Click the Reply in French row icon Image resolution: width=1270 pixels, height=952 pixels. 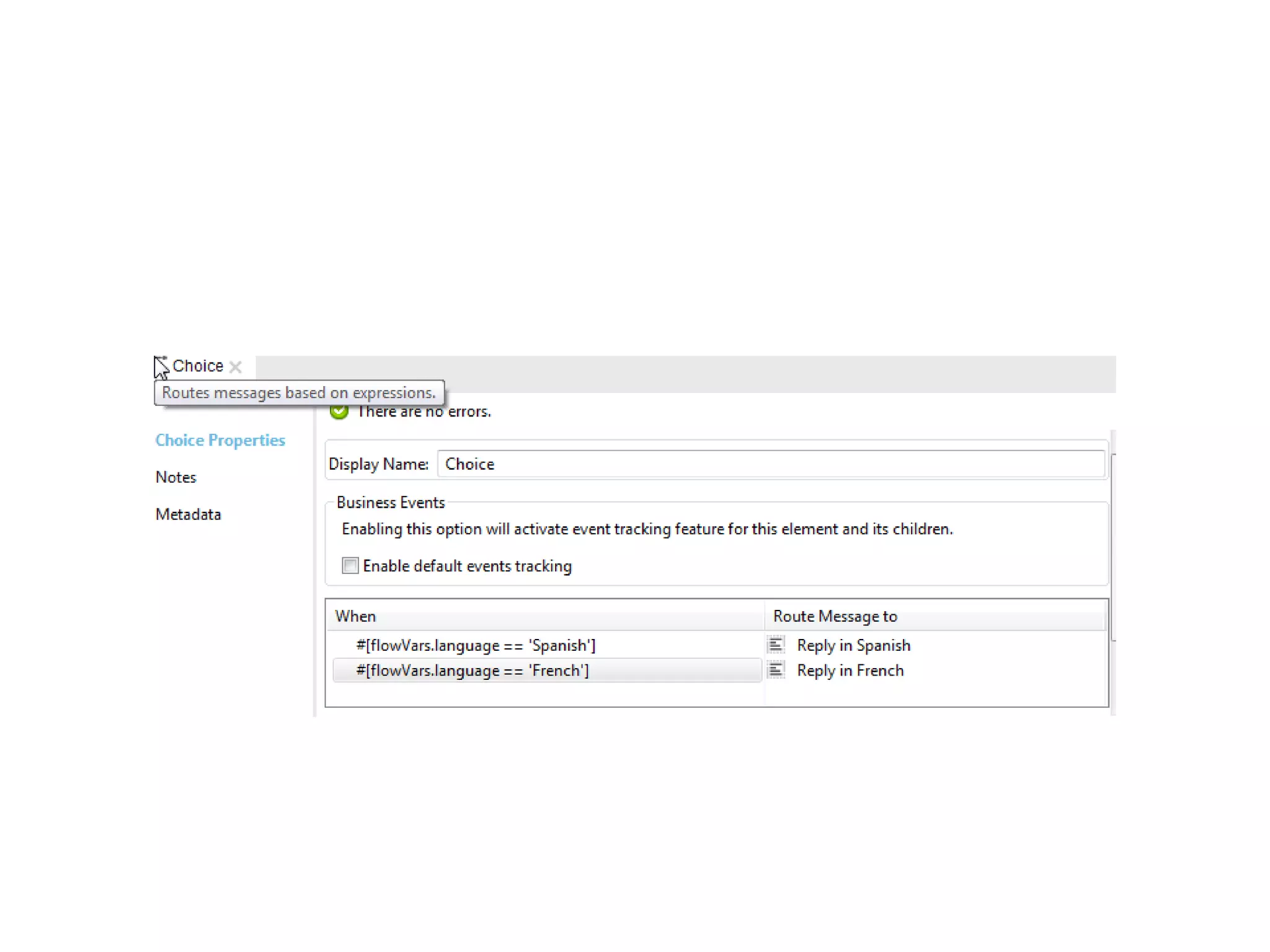776,670
